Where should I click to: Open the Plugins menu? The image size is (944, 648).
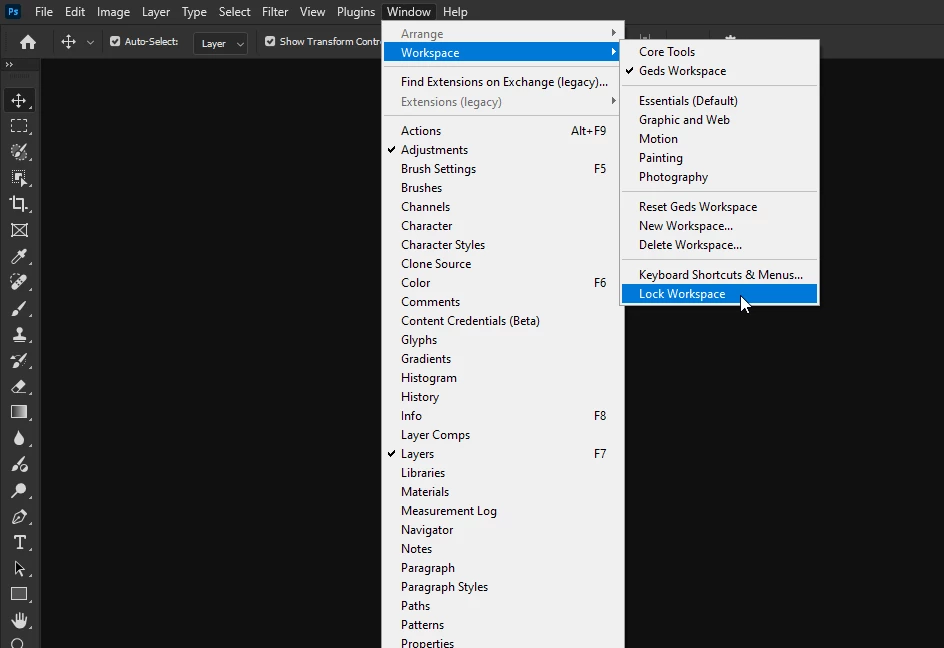click(x=356, y=12)
